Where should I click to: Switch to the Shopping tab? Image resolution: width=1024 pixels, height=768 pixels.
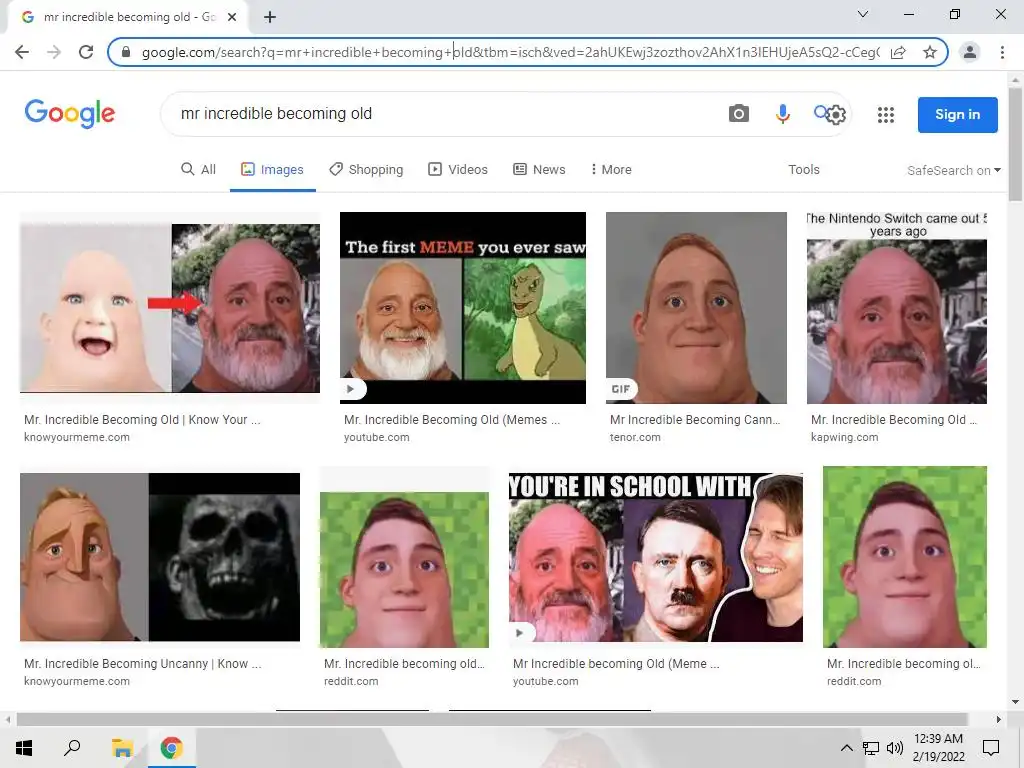pos(366,169)
